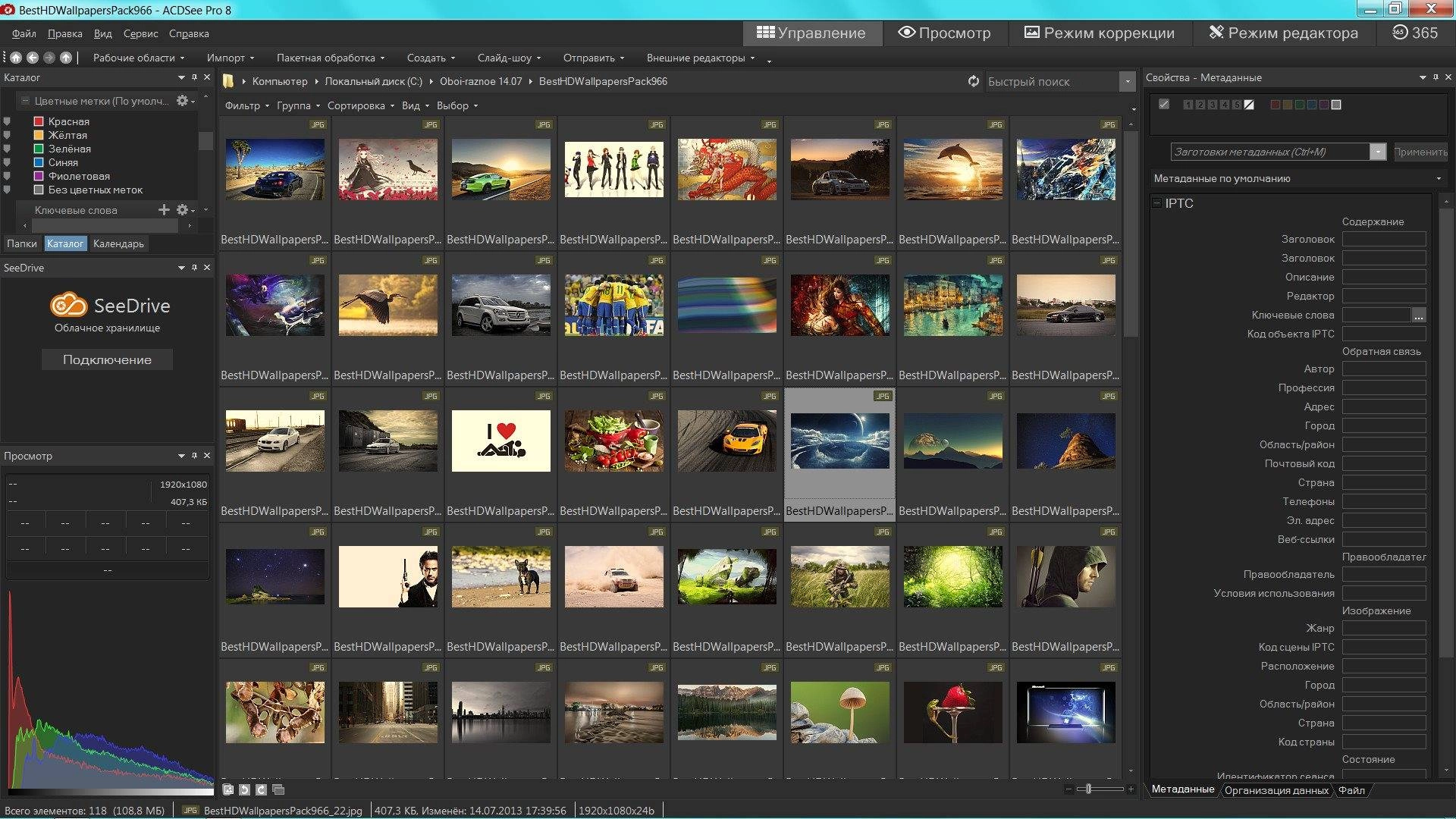
Task: Clear rating with the slashed box
Action: point(1249,105)
